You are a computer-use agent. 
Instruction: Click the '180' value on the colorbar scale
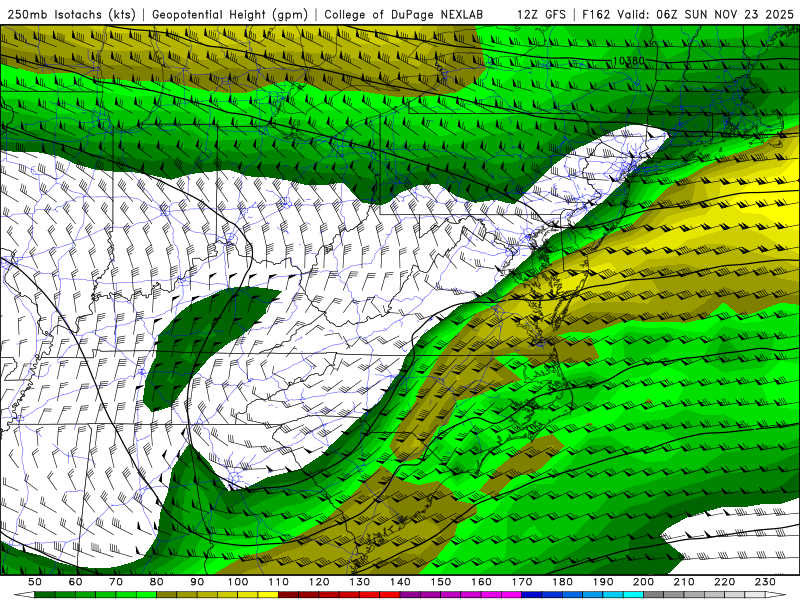(562, 582)
